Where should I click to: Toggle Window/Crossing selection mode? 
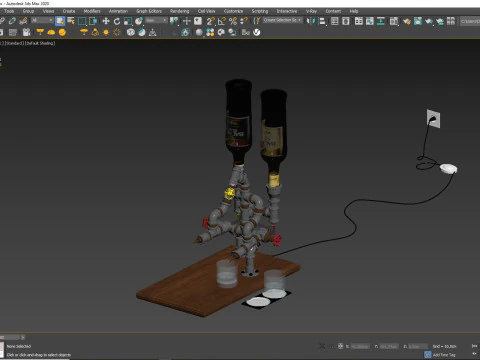tap(93, 21)
